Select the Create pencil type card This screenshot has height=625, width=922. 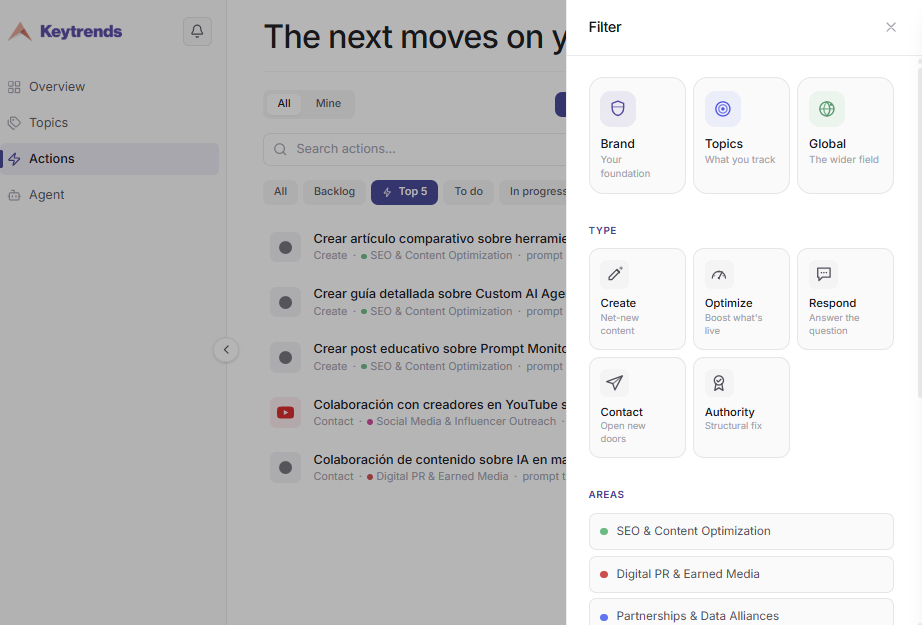(x=637, y=299)
